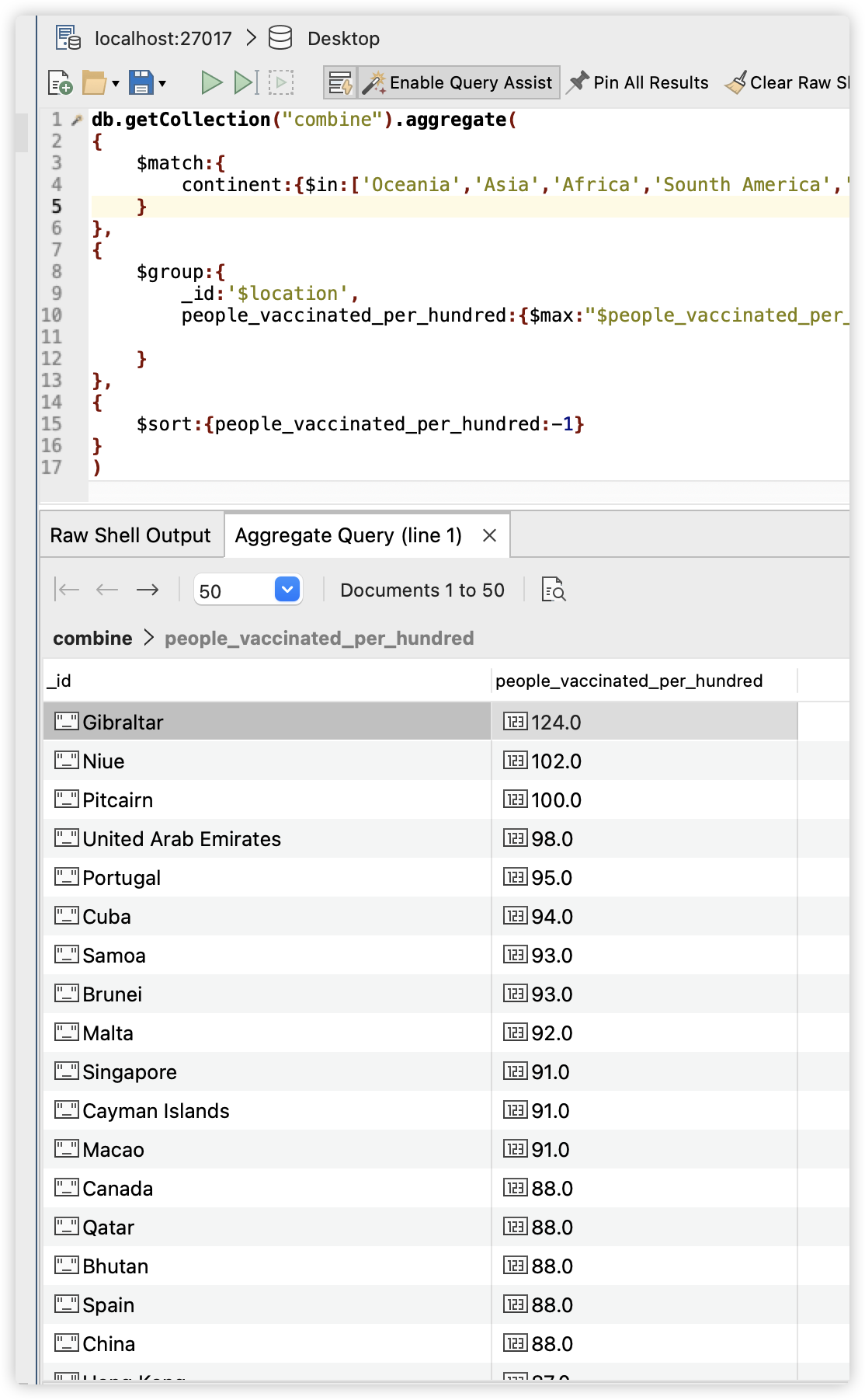Open the query explain search-document icon
Screen dimensions: 865x1400
tap(553, 590)
